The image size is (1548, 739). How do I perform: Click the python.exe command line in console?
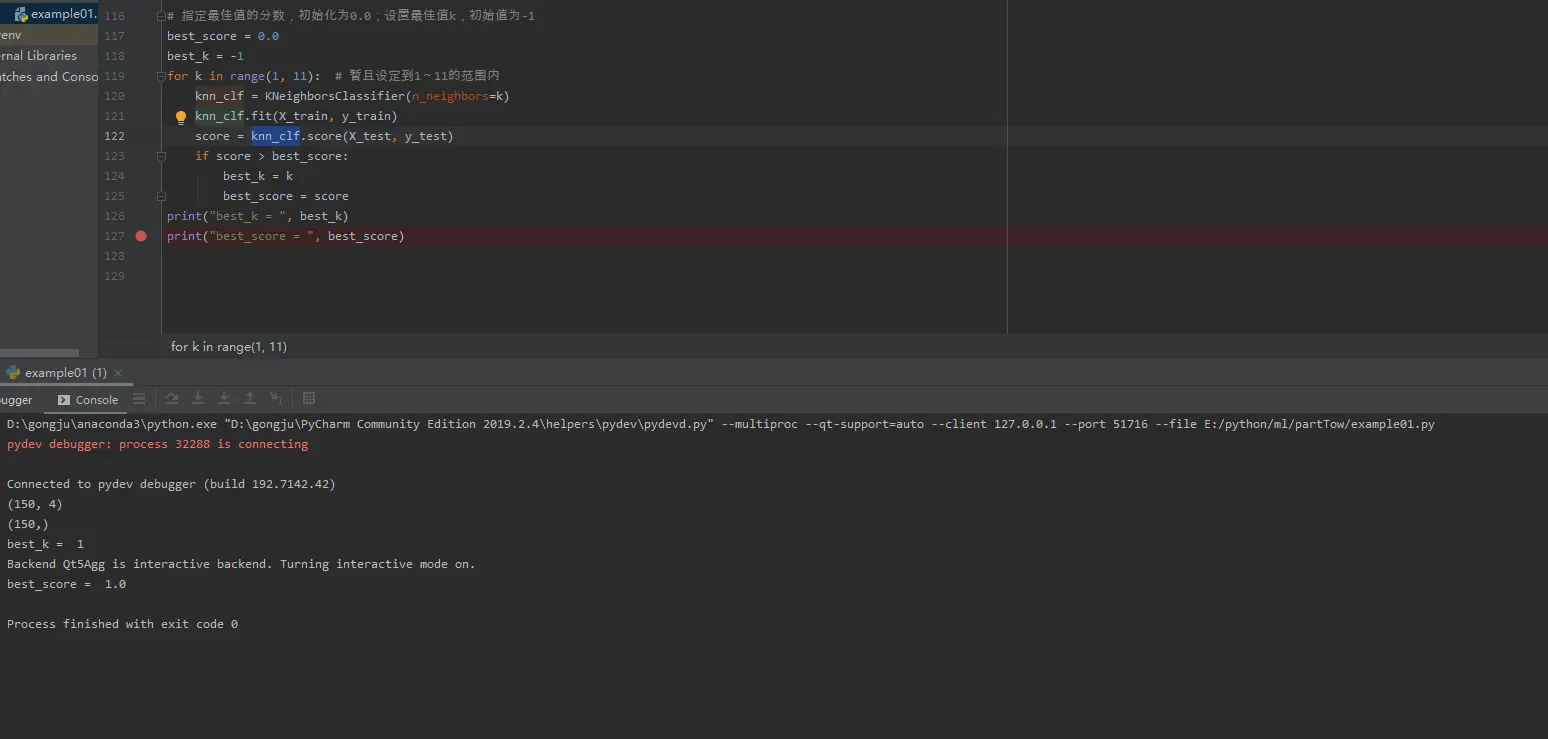click(x=721, y=424)
